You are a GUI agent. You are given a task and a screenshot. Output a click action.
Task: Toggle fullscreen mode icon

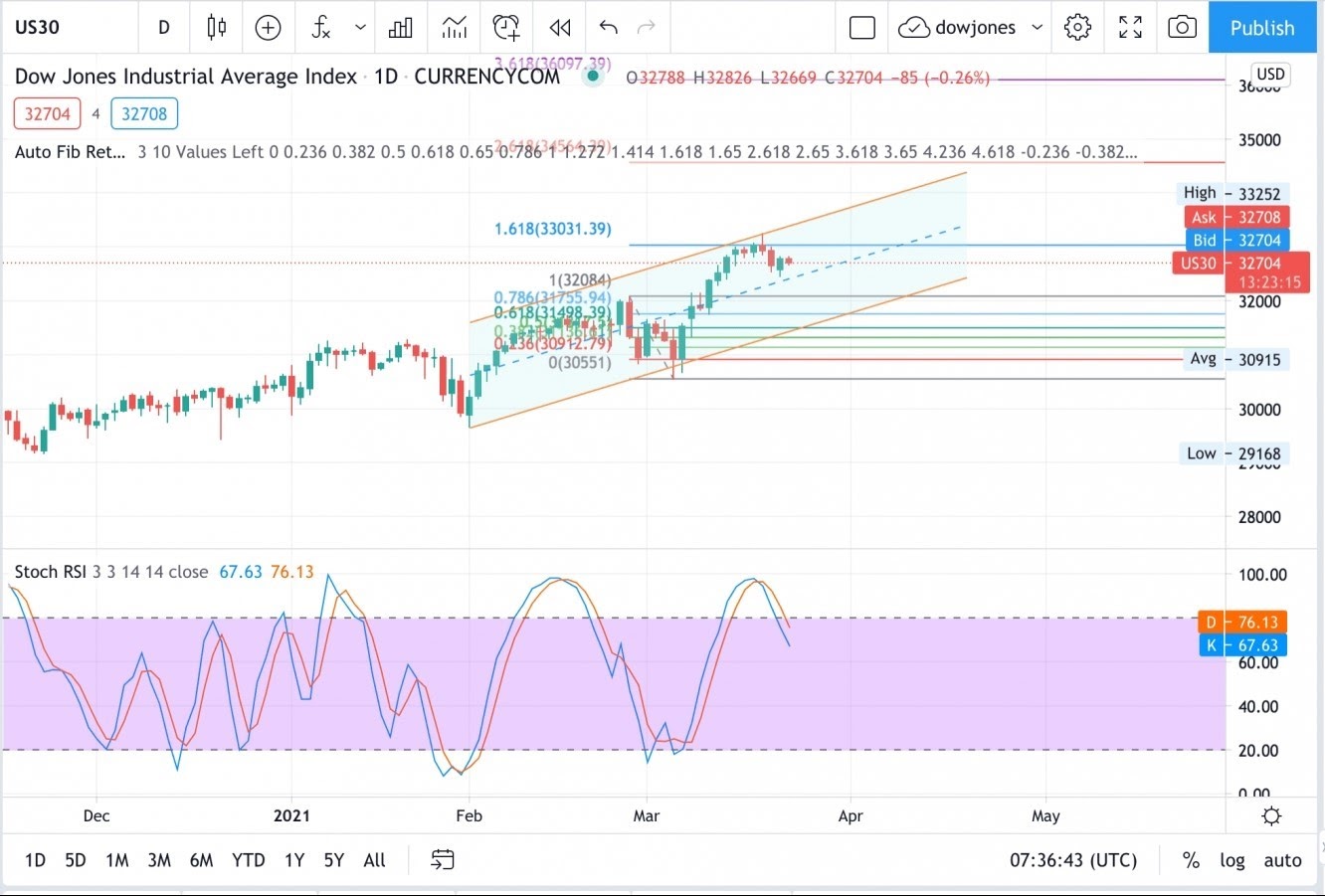coord(1130,28)
